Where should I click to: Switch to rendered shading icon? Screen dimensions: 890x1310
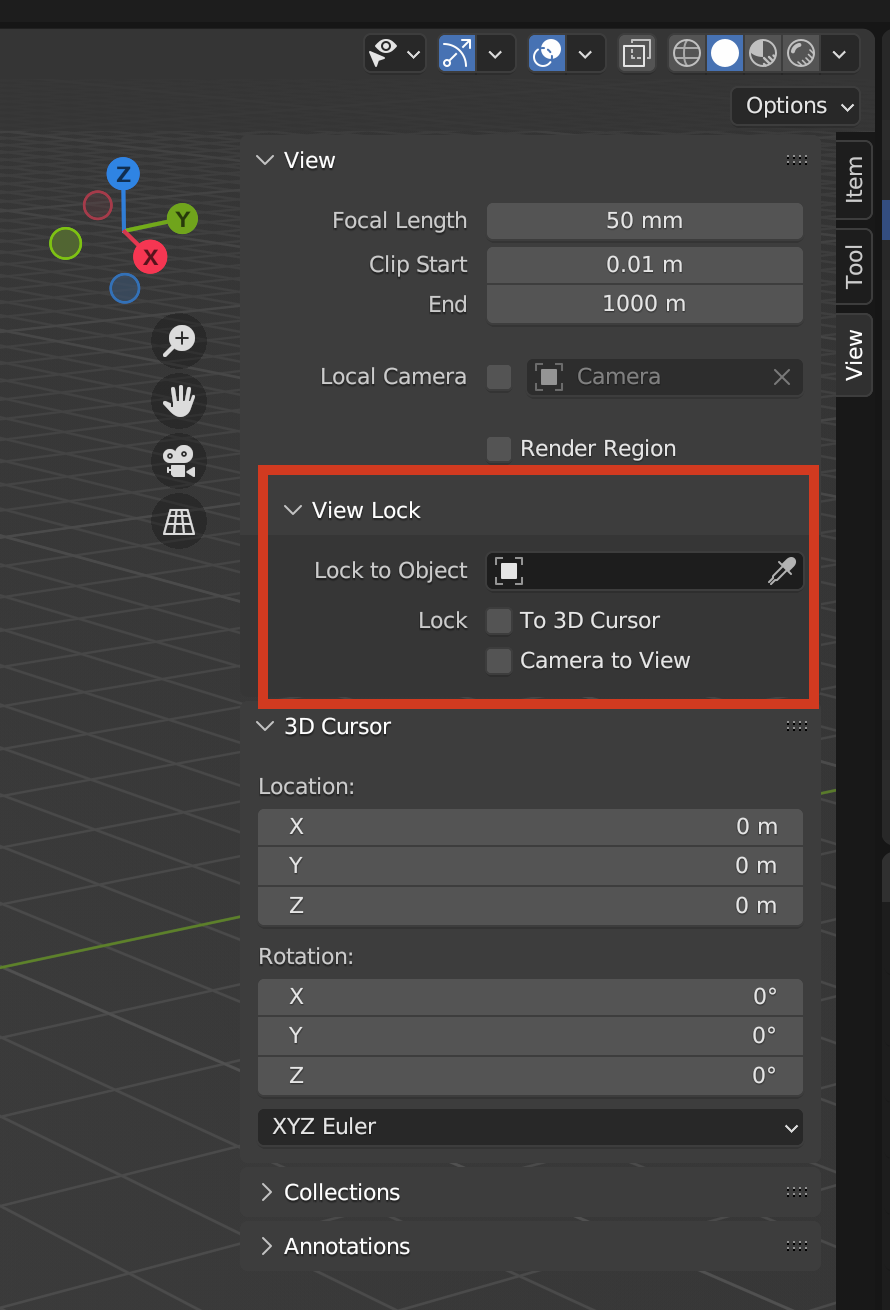[x=801, y=53]
